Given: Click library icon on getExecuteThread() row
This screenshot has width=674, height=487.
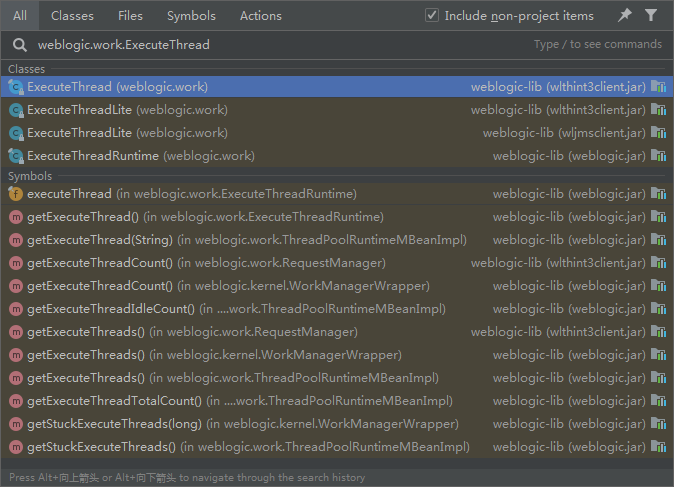Looking at the screenshot, I should click(659, 217).
